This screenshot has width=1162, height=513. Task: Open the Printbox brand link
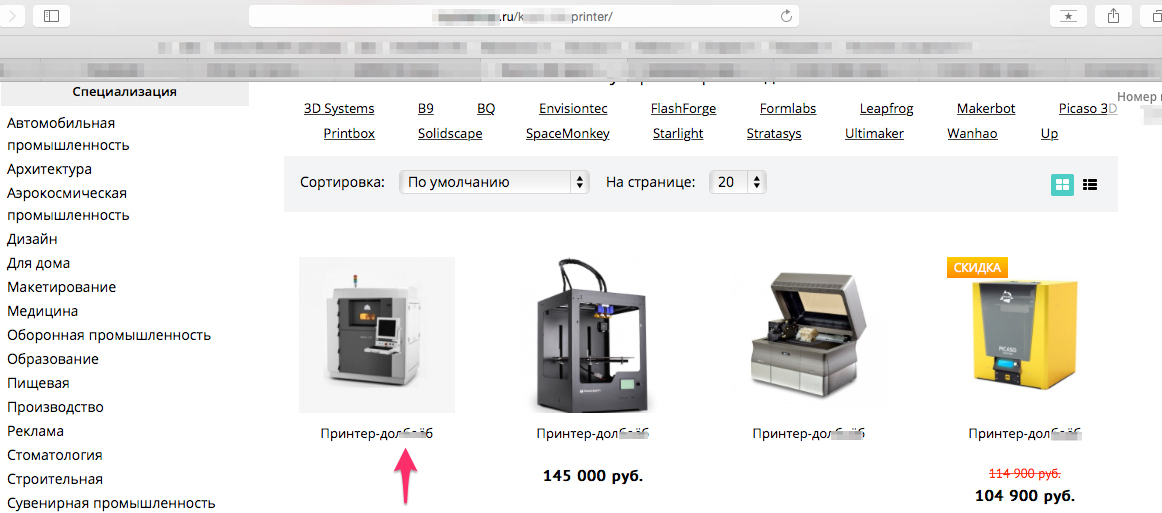pos(349,134)
